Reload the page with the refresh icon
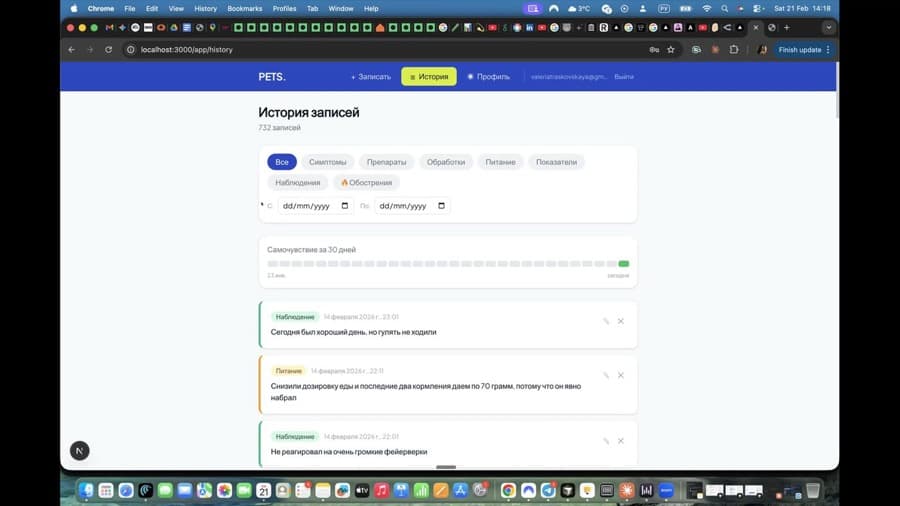 coord(108,50)
